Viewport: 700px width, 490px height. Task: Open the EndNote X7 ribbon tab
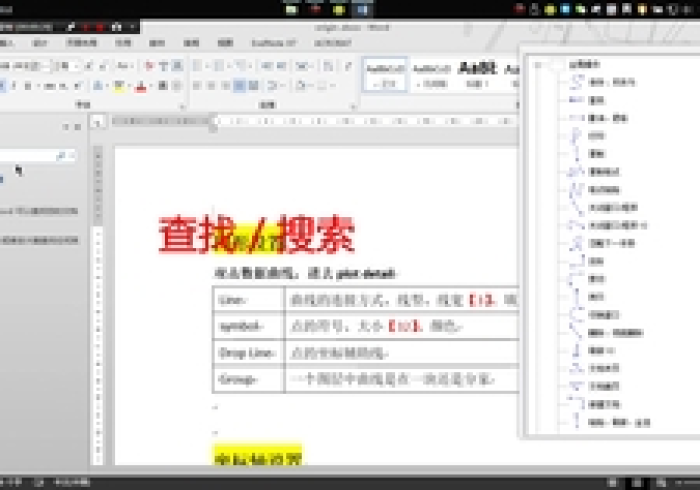pyautogui.click(x=274, y=43)
